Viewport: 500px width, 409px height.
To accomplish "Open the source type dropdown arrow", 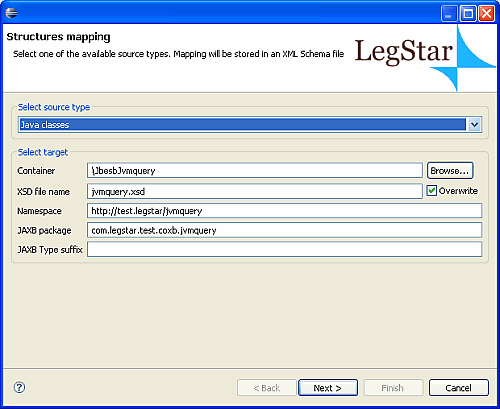I will coord(474,125).
